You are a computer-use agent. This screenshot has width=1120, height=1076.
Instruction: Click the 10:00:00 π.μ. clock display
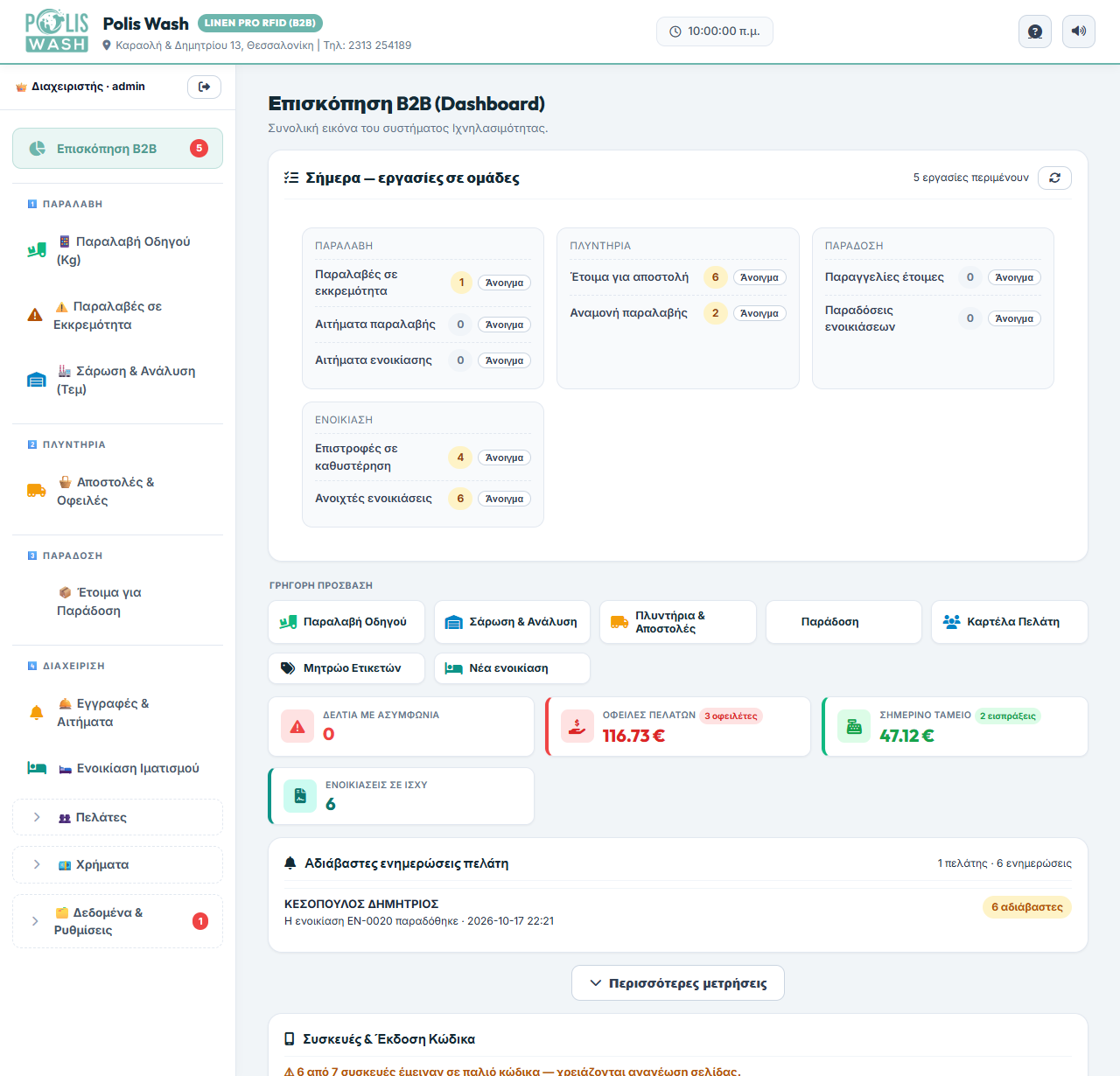tap(715, 31)
